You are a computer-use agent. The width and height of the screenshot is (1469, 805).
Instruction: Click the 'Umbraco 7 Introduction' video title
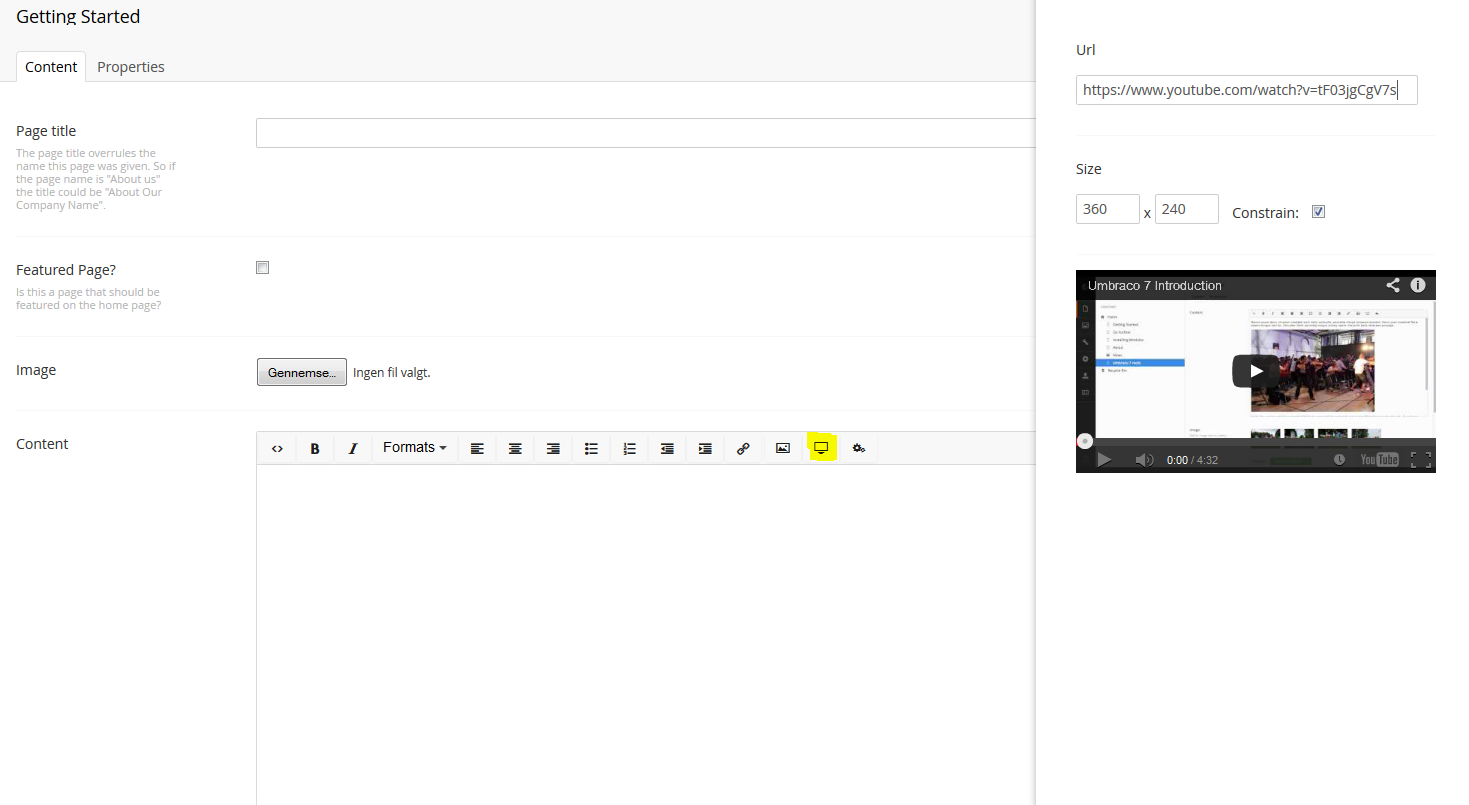click(1155, 285)
